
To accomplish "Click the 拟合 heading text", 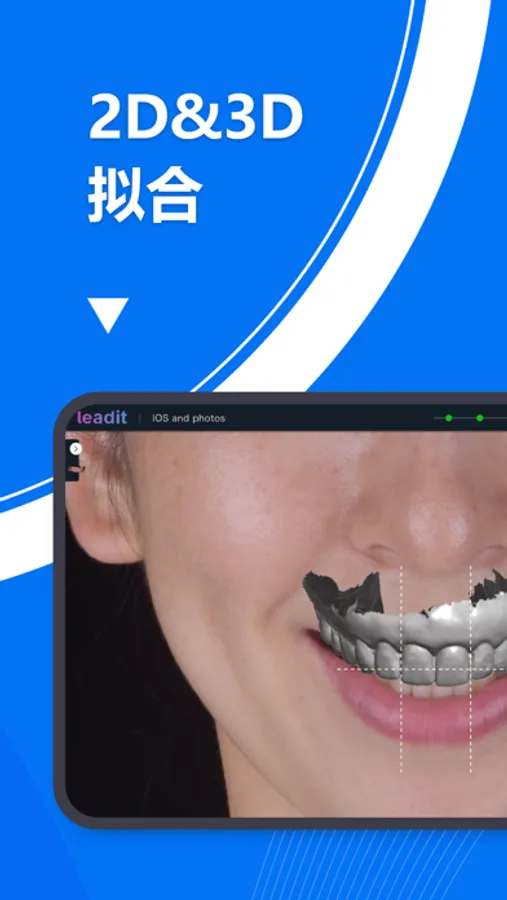I will [x=145, y=196].
